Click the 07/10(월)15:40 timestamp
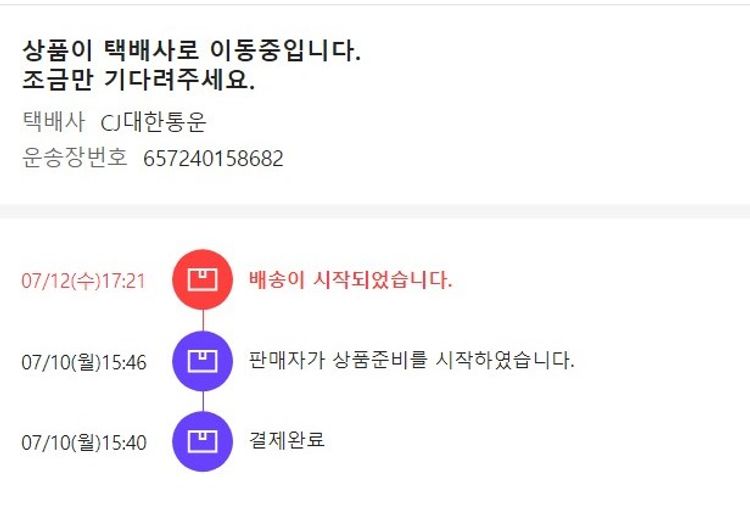750x509 pixels. (x=84, y=442)
